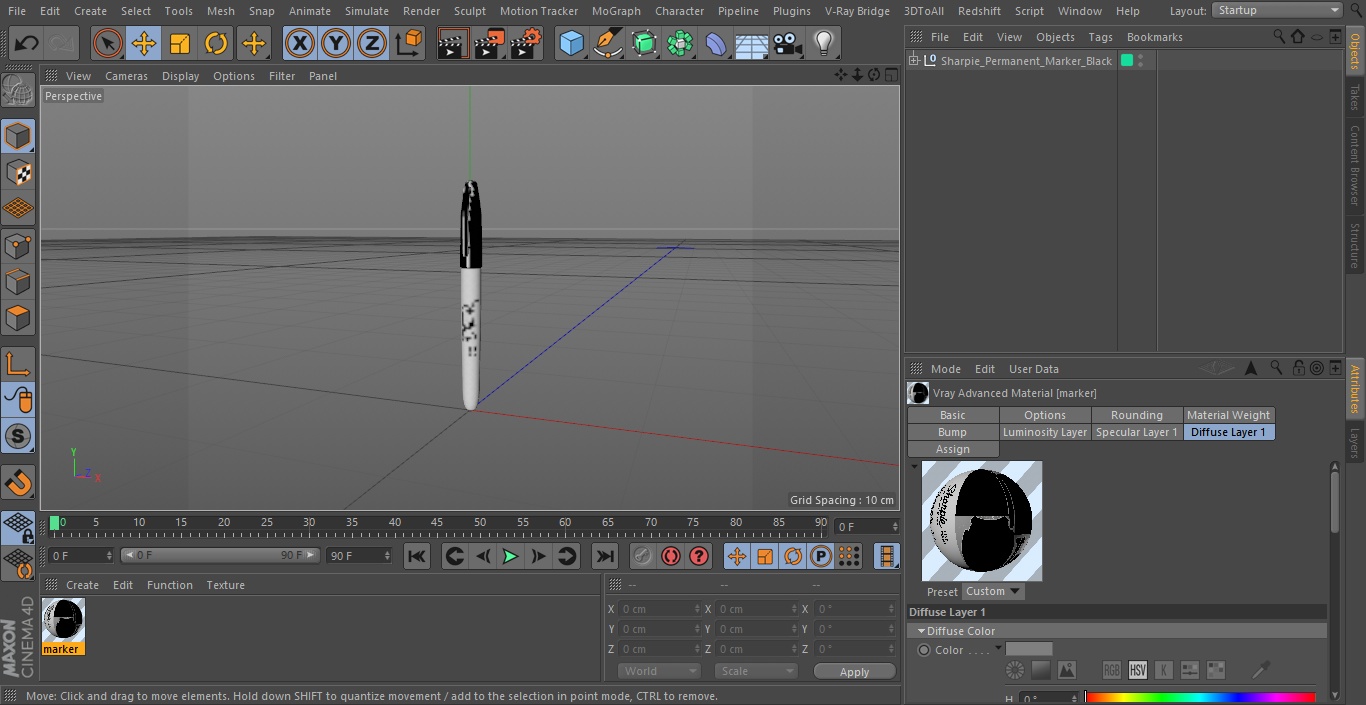Viewport: 1366px width, 705px height.
Task: Toggle Position keyframe recording
Action: coord(737,556)
